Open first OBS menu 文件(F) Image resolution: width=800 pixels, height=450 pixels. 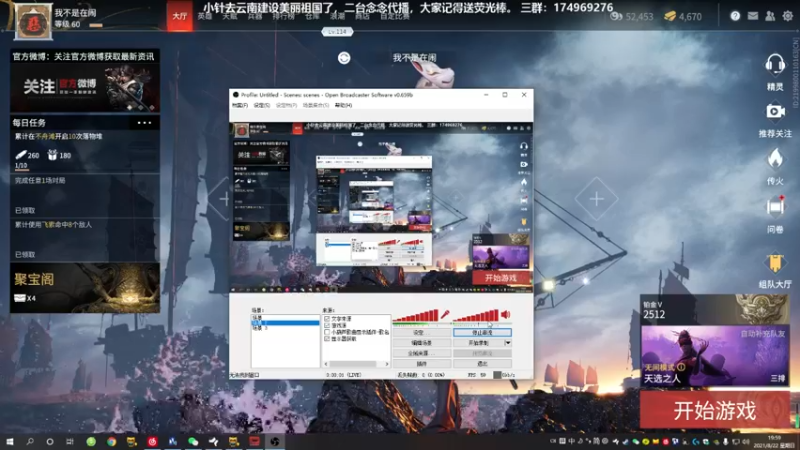(240, 105)
